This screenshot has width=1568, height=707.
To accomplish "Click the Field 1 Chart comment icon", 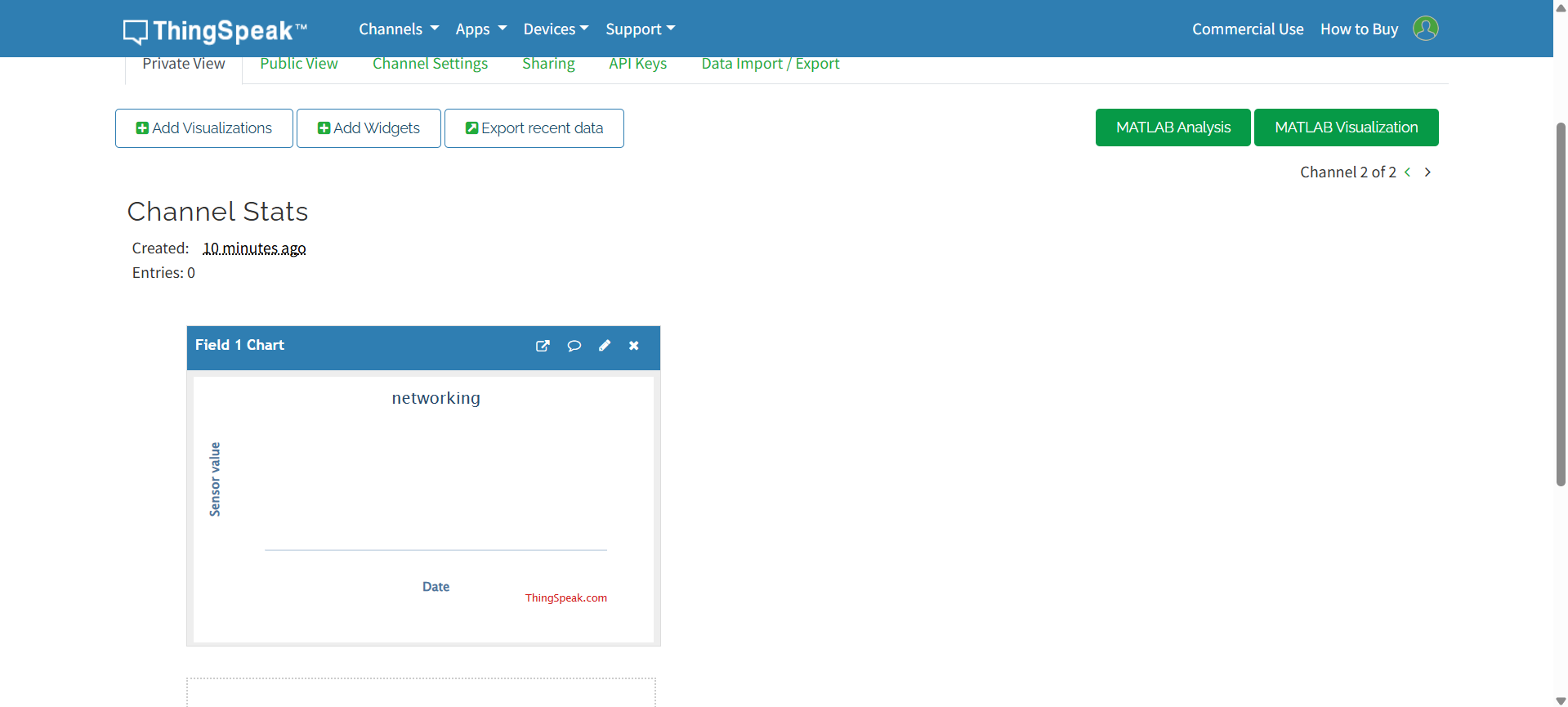I will coord(574,346).
